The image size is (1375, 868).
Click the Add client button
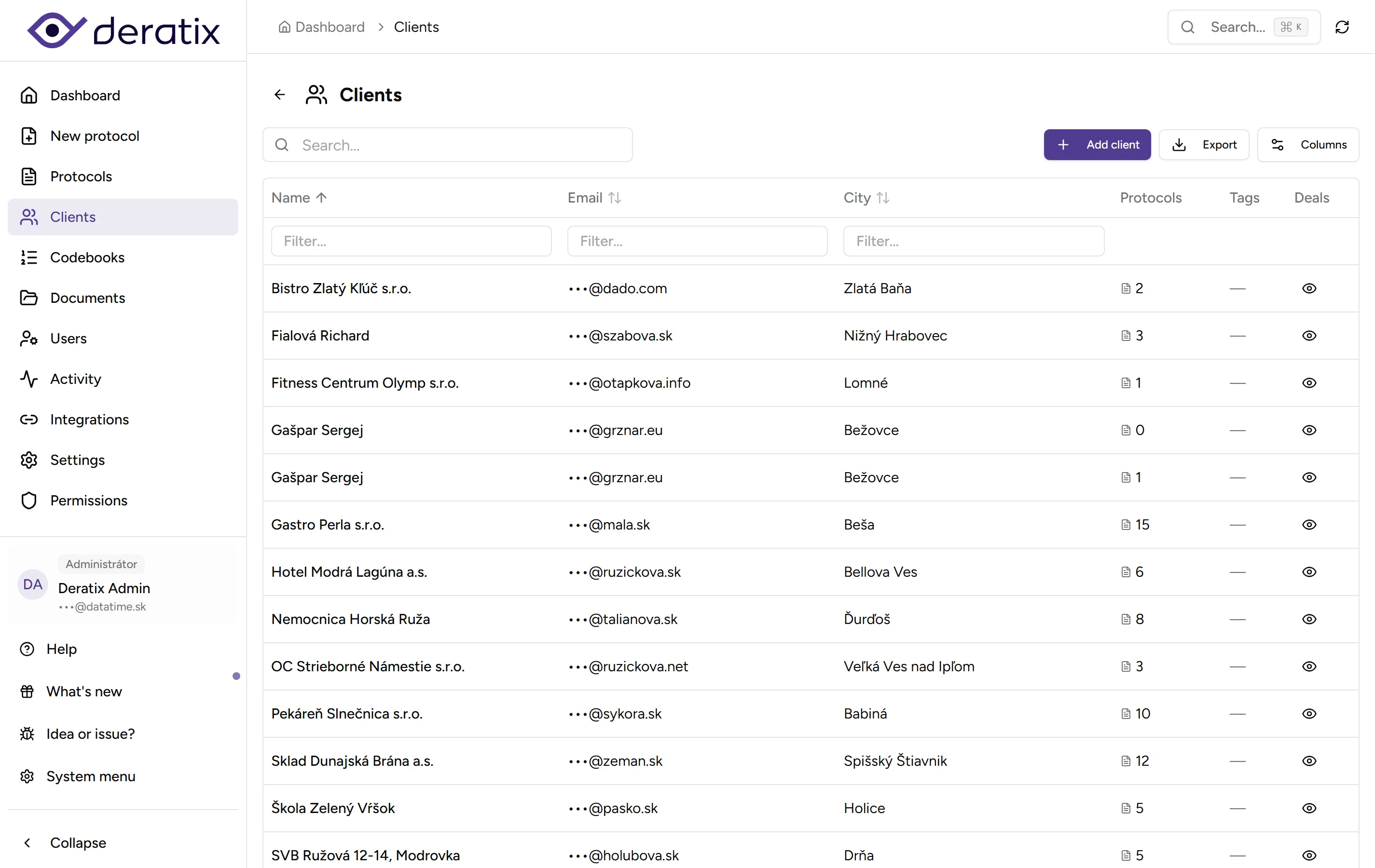(1097, 144)
